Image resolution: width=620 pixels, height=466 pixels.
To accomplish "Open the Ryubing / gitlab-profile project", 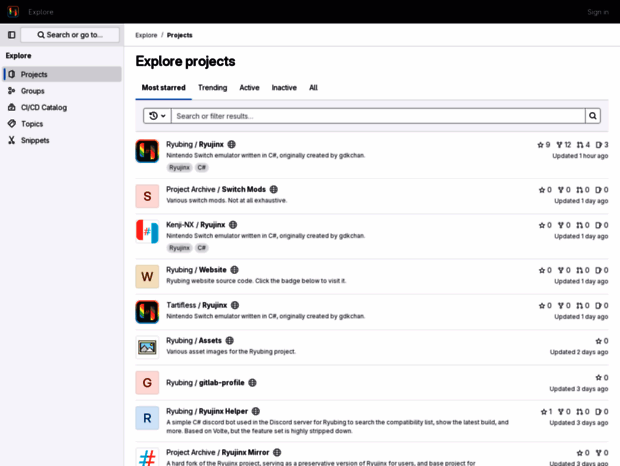I will tap(205, 383).
